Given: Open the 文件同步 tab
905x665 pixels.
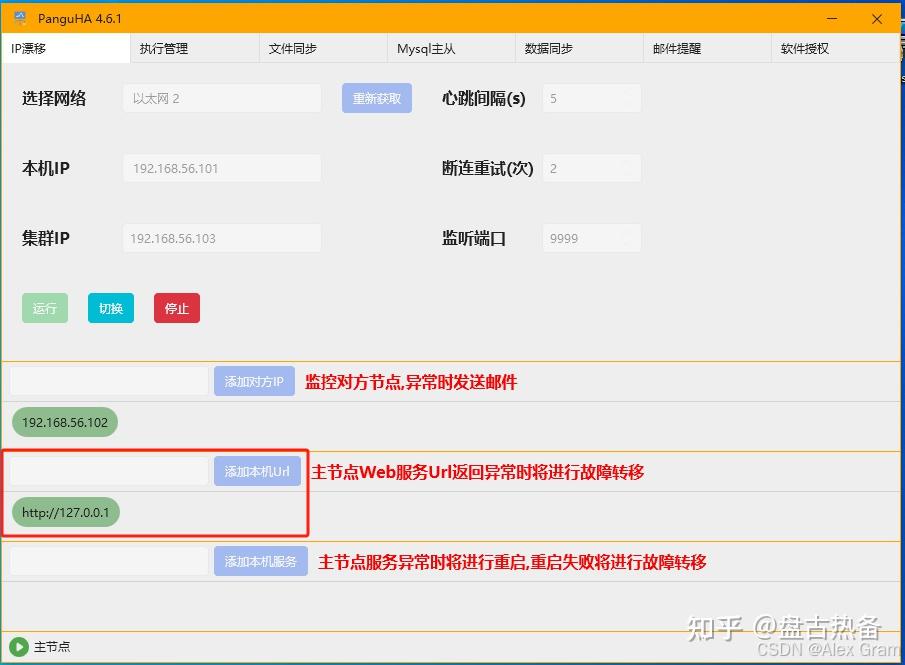Looking at the screenshot, I should tap(293, 48).
